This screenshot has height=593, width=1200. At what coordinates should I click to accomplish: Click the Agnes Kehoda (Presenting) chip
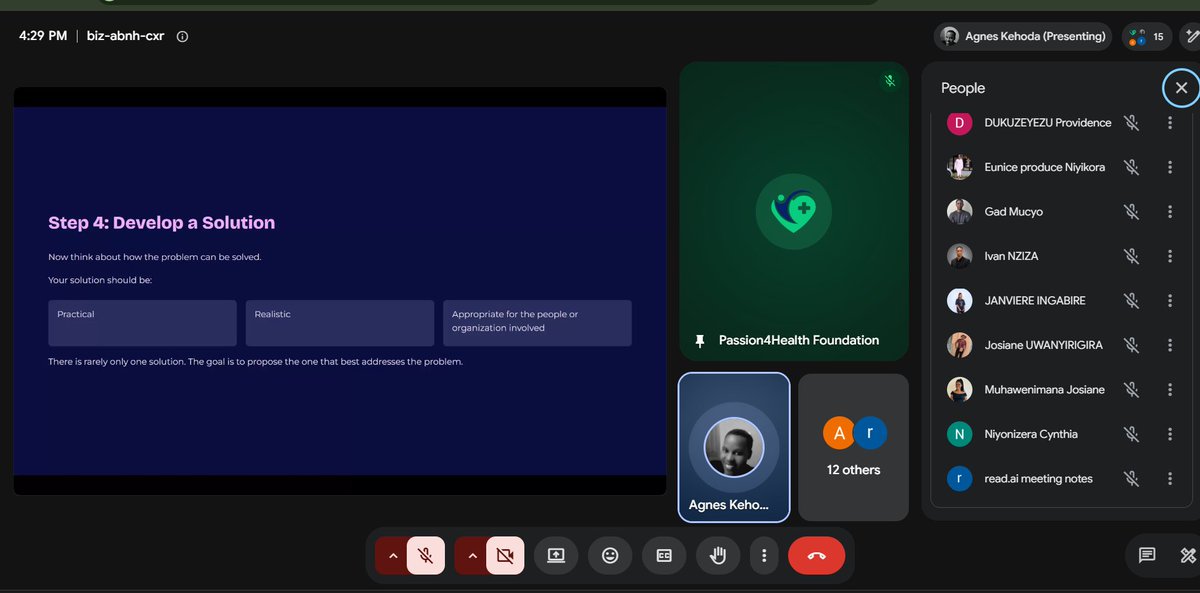[x=1023, y=37]
